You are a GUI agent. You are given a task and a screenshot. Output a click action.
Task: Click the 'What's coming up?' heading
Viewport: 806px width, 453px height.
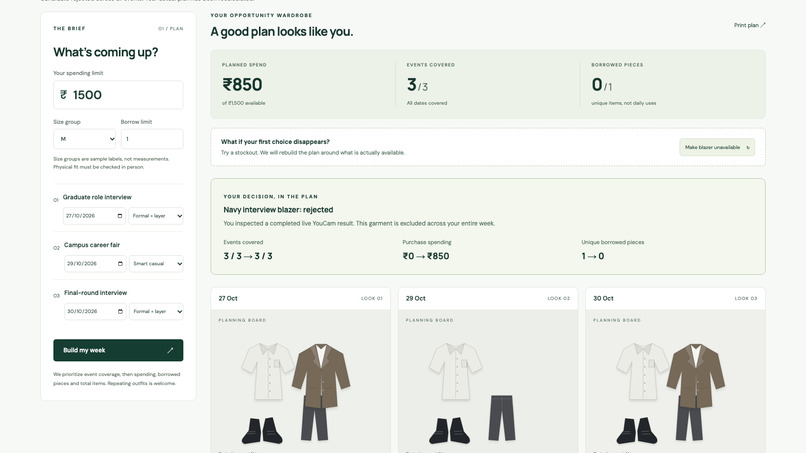coord(106,52)
